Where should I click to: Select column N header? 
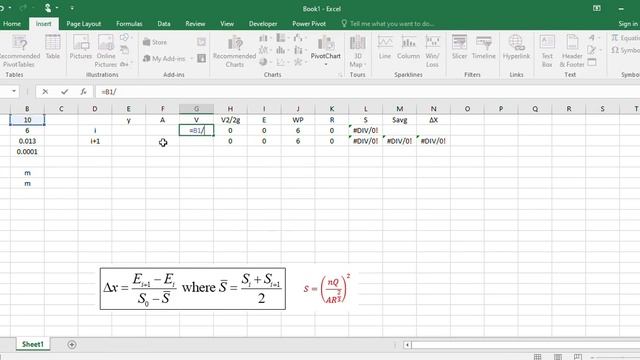[x=433, y=109]
